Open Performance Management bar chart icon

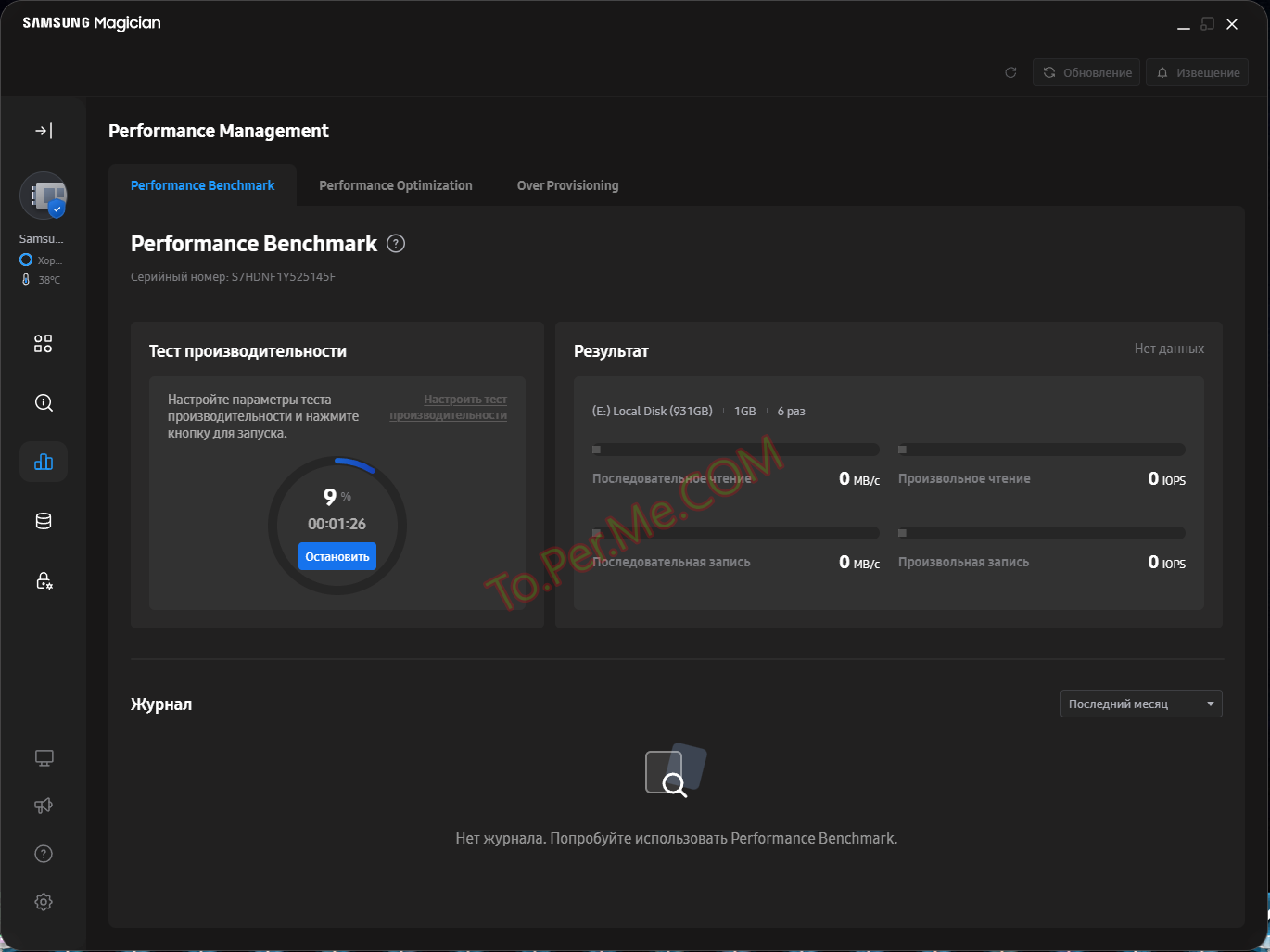pyautogui.click(x=44, y=462)
